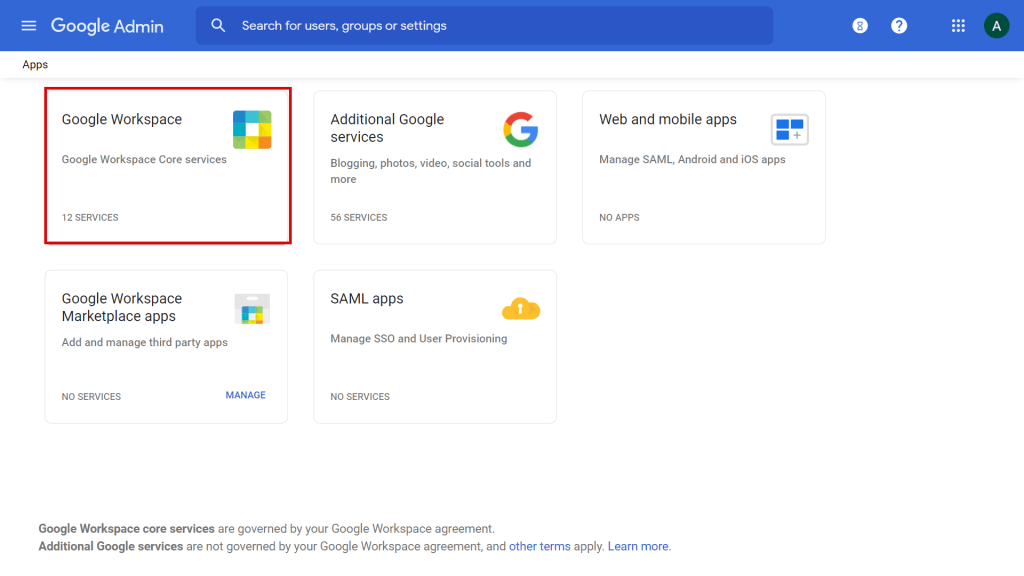The image size is (1024, 576).
Task: Open the Google Workspace card title
Action: [121, 120]
